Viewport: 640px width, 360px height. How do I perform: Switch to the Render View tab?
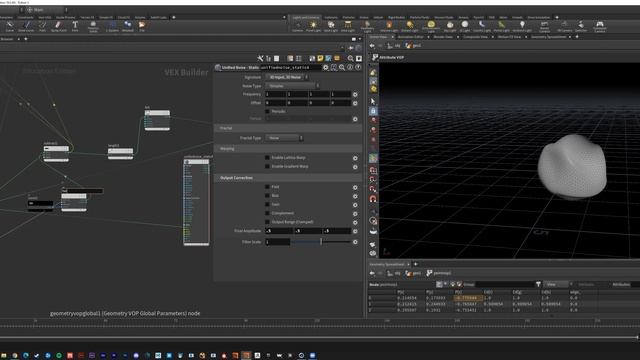[443, 37]
